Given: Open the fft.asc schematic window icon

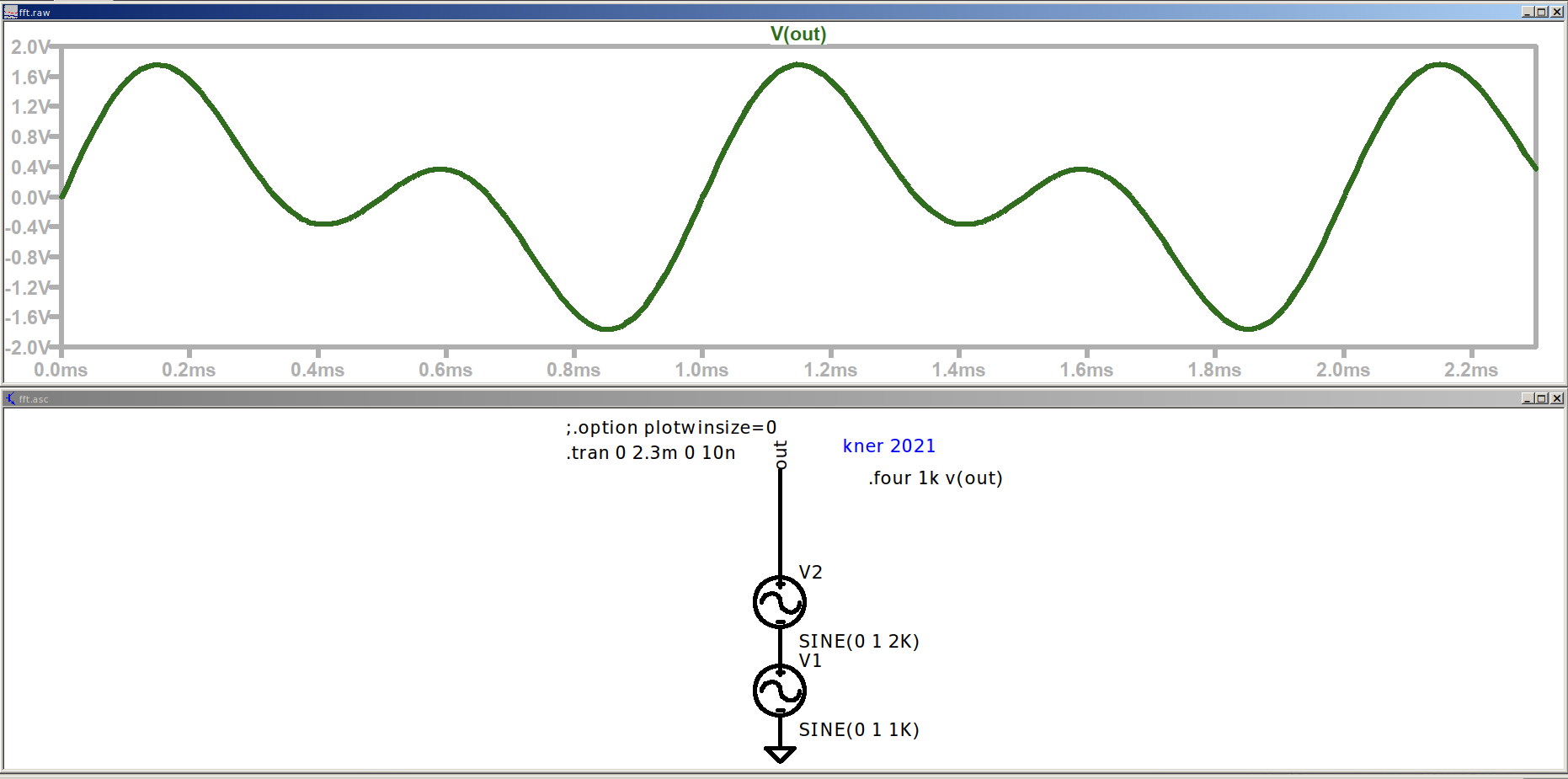Looking at the screenshot, I should coord(10,398).
